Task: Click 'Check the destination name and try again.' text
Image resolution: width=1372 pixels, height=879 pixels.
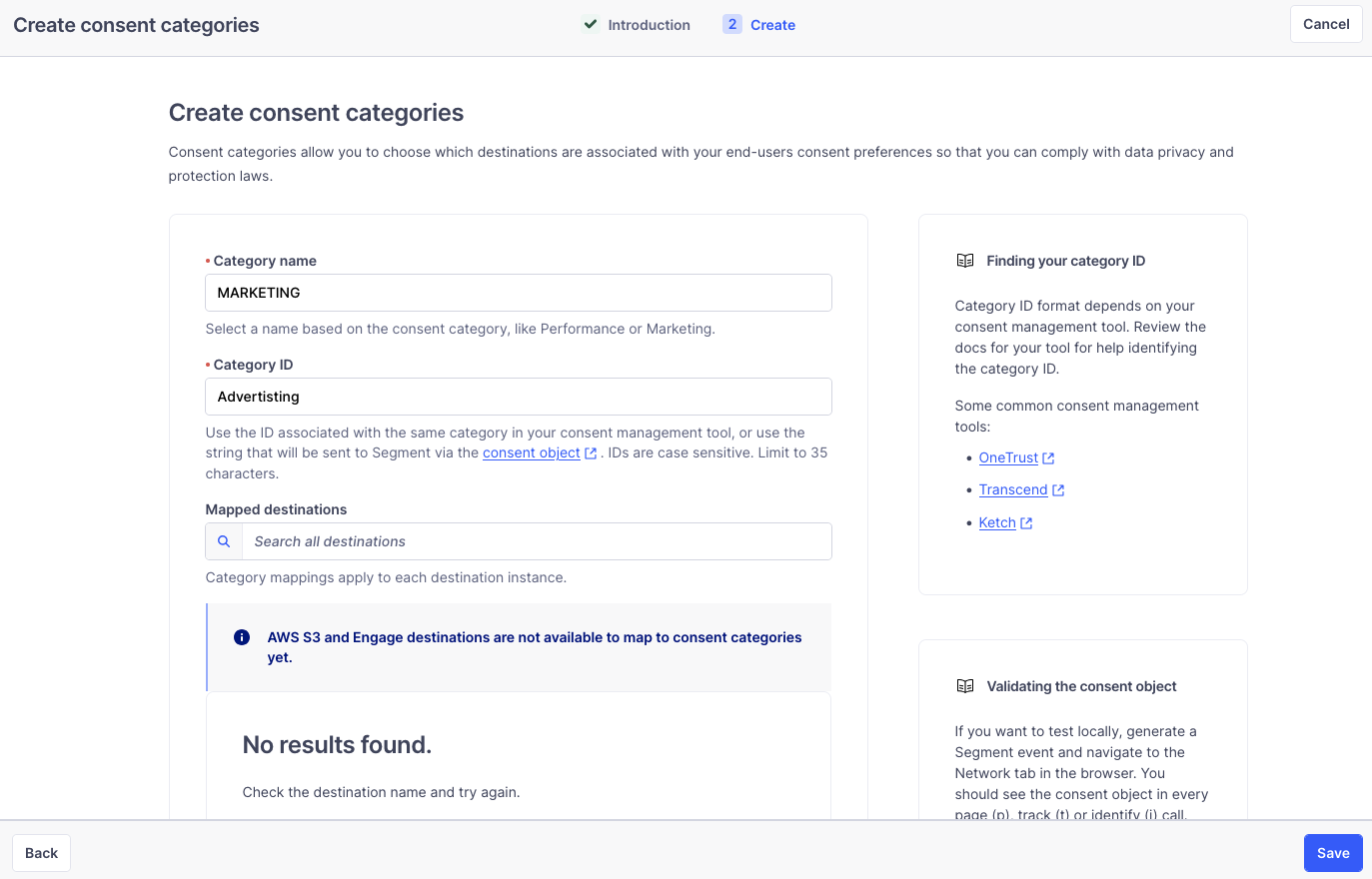Action: (x=381, y=792)
